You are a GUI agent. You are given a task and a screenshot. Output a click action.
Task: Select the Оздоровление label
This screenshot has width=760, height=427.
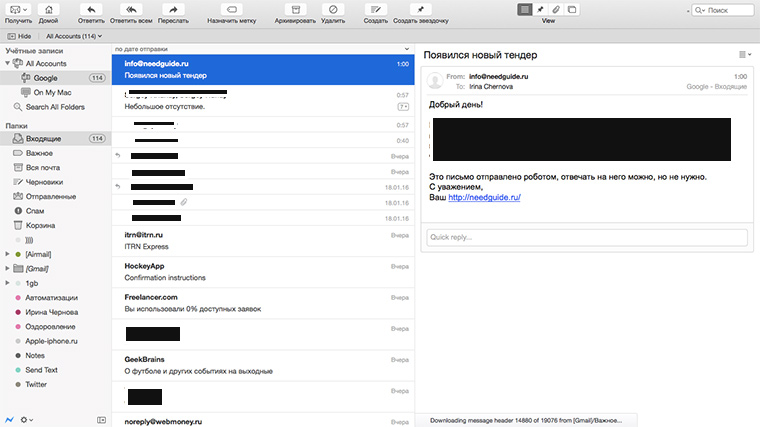[x=55, y=327]
